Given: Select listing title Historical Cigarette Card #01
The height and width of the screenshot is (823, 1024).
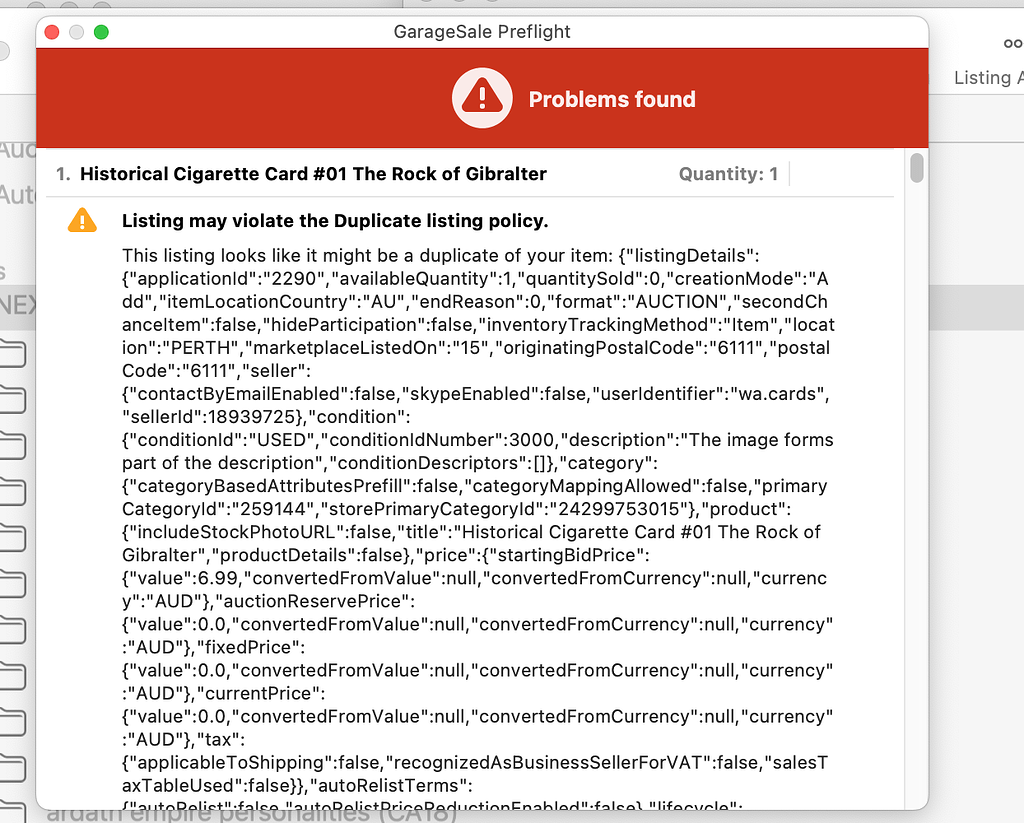Looking at the screenshot, I should [313, 174].
